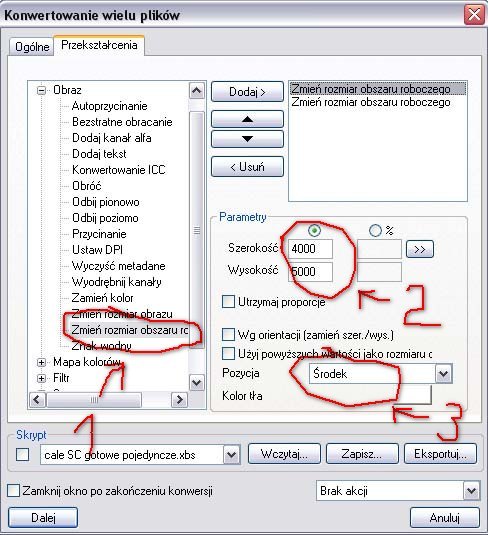488x535 pixels.
Task: Expand the Mapa kolorów tree node
Action: click(41, 362)
